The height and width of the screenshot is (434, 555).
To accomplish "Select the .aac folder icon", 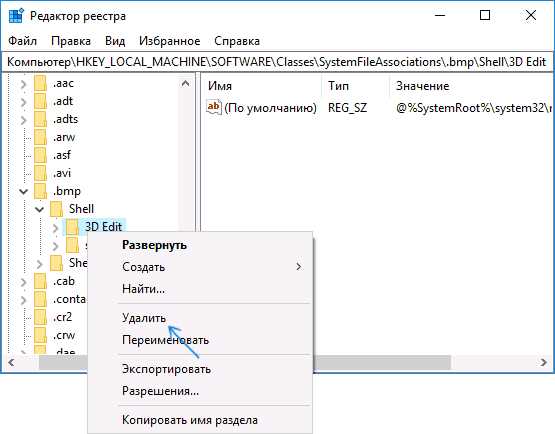I will [x=40, y=84].
